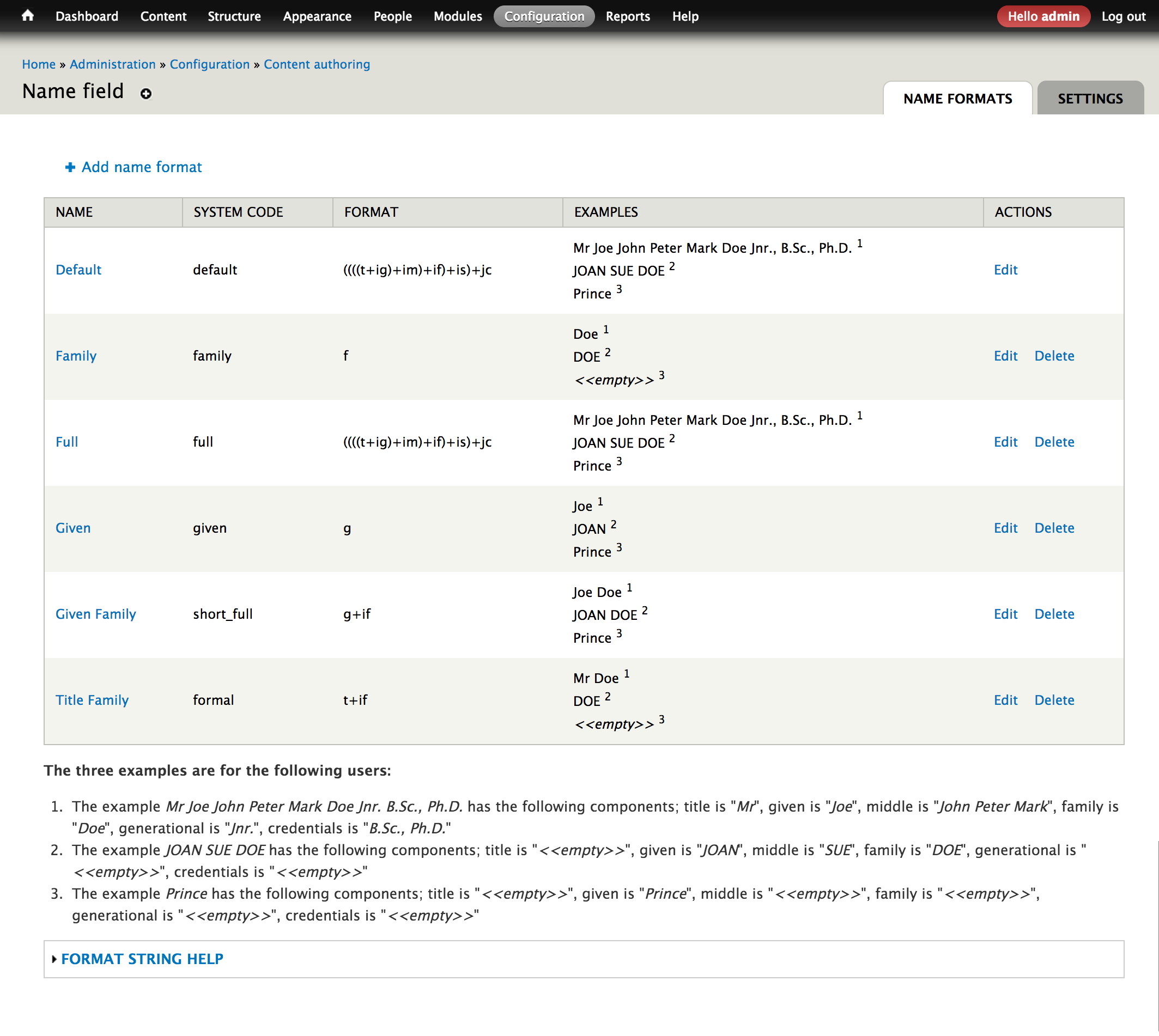Open the People menu
This screenshot has height=1036, width=1159.
392,16
